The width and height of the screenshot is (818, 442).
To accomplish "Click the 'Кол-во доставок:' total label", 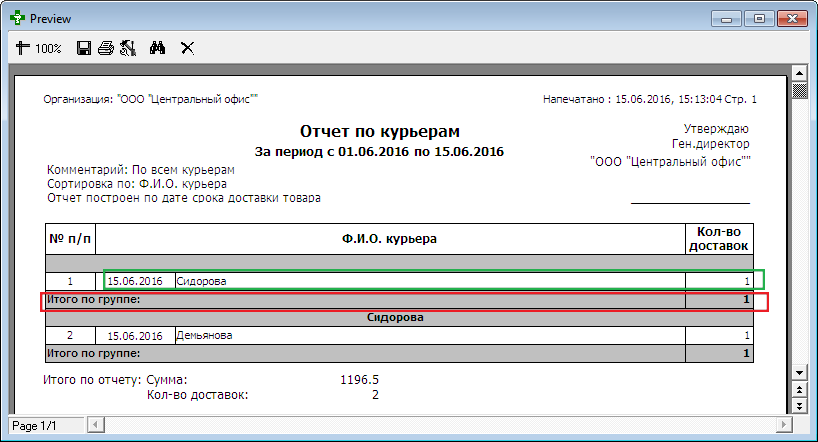I will (198, 395).
